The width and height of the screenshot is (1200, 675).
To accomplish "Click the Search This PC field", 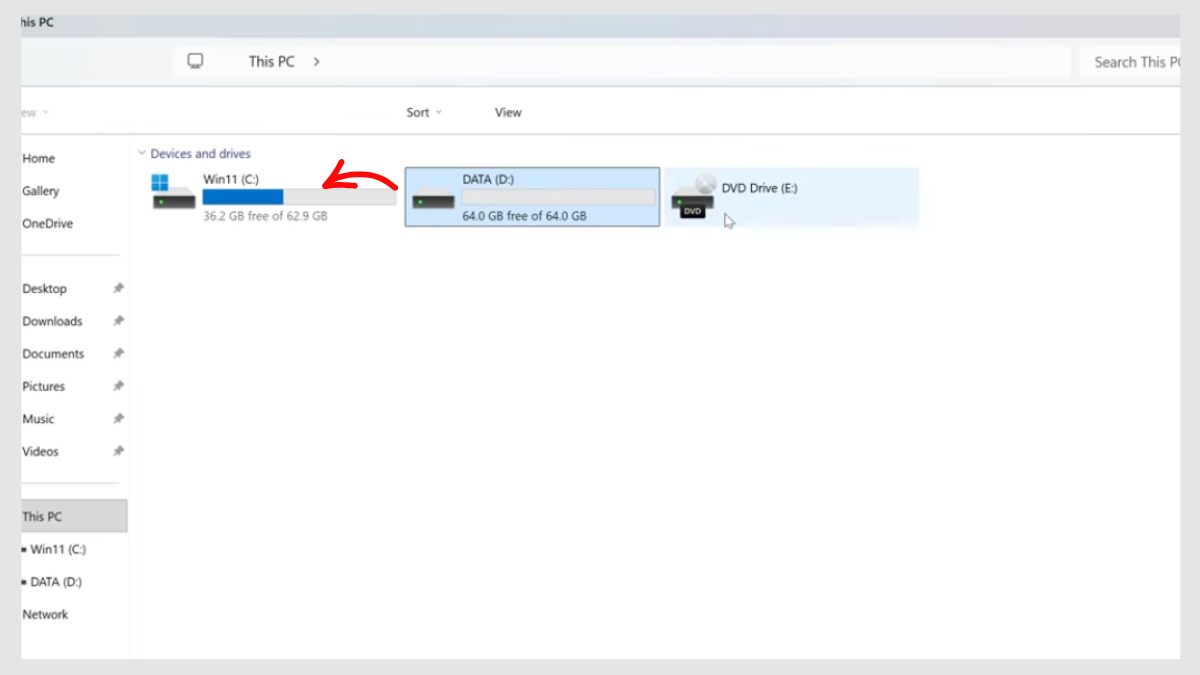I will (1130, 62).
